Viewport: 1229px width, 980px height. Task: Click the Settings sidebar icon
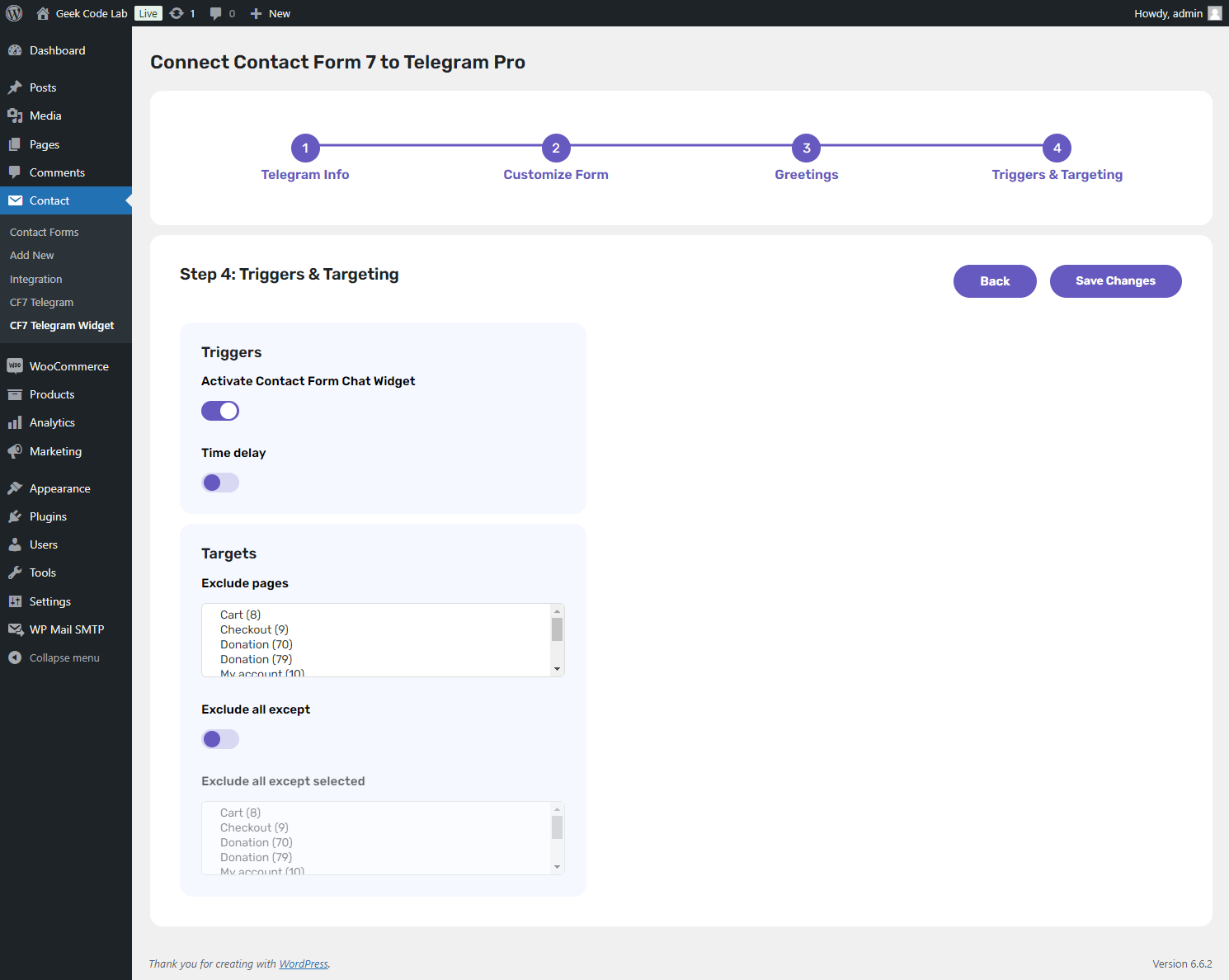(15, 601)
